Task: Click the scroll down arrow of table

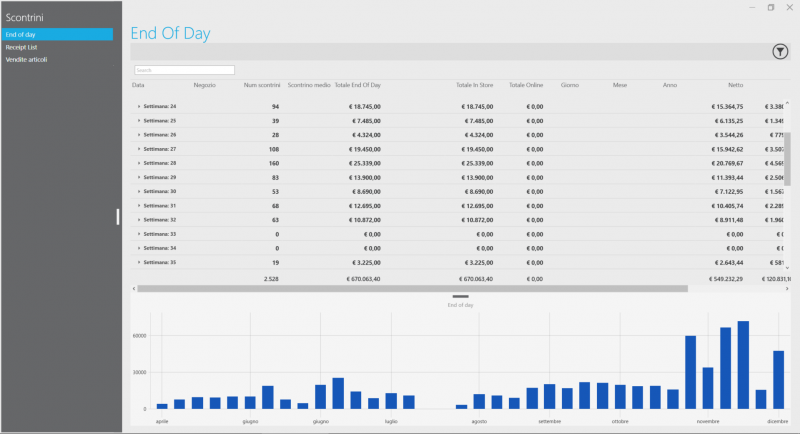Action: 787,268
